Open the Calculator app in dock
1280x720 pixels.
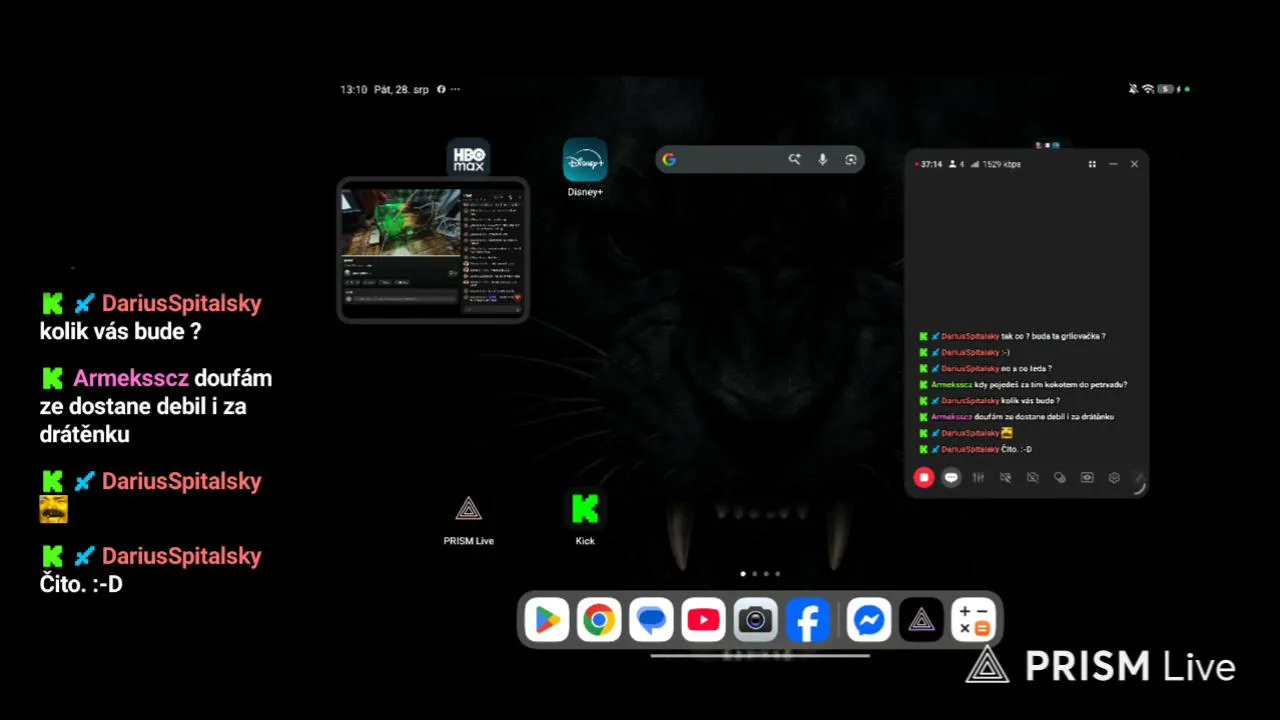coord(973,621)
